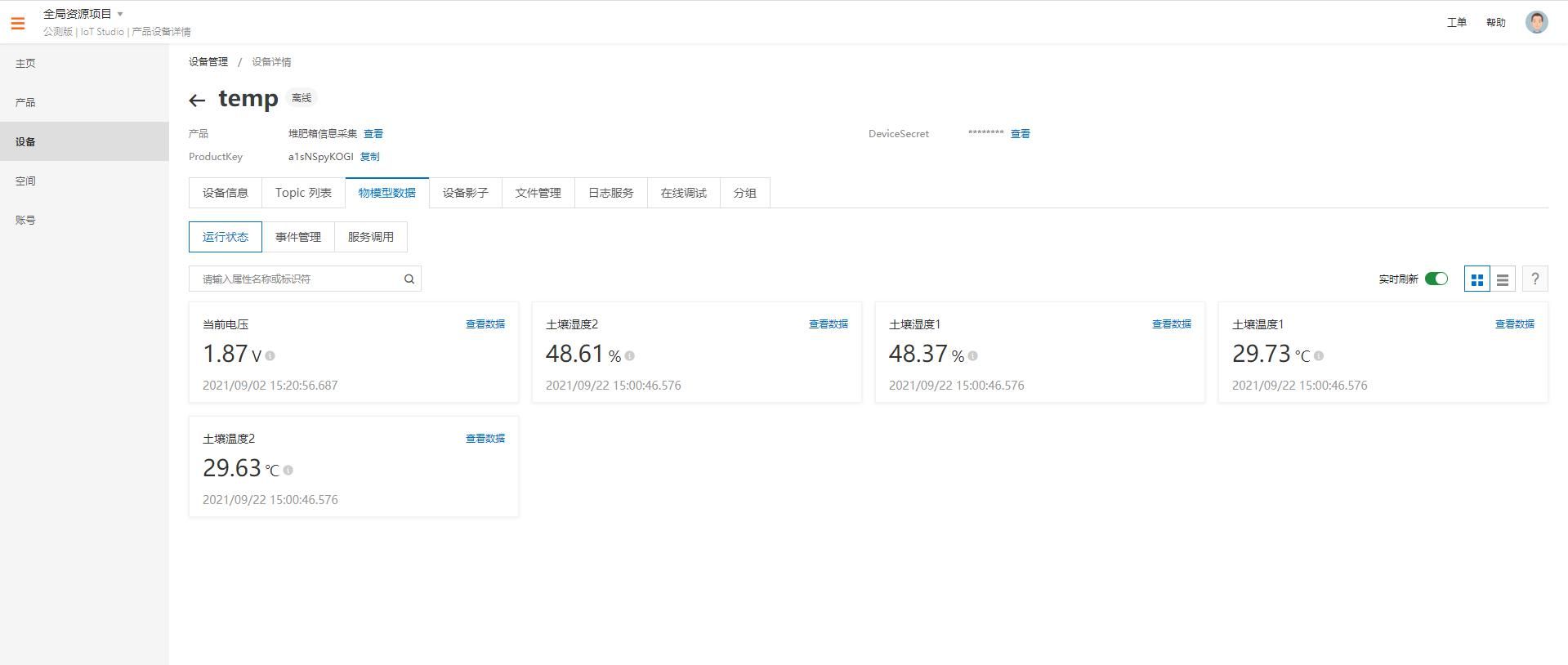
Task: Open the user avatar in top right
Action: pos(1536,22)
